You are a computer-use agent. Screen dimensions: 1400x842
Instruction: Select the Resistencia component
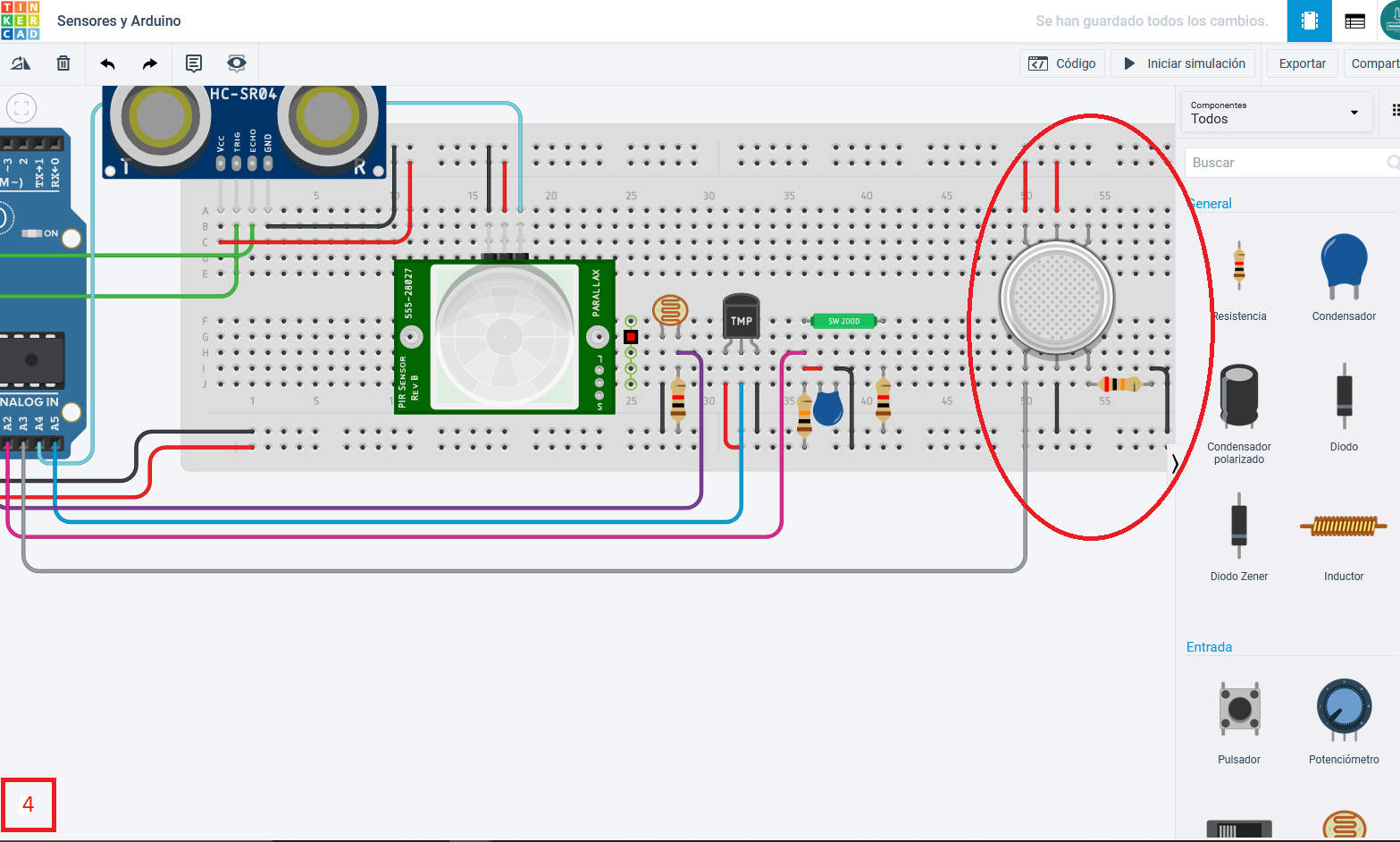1239,280
